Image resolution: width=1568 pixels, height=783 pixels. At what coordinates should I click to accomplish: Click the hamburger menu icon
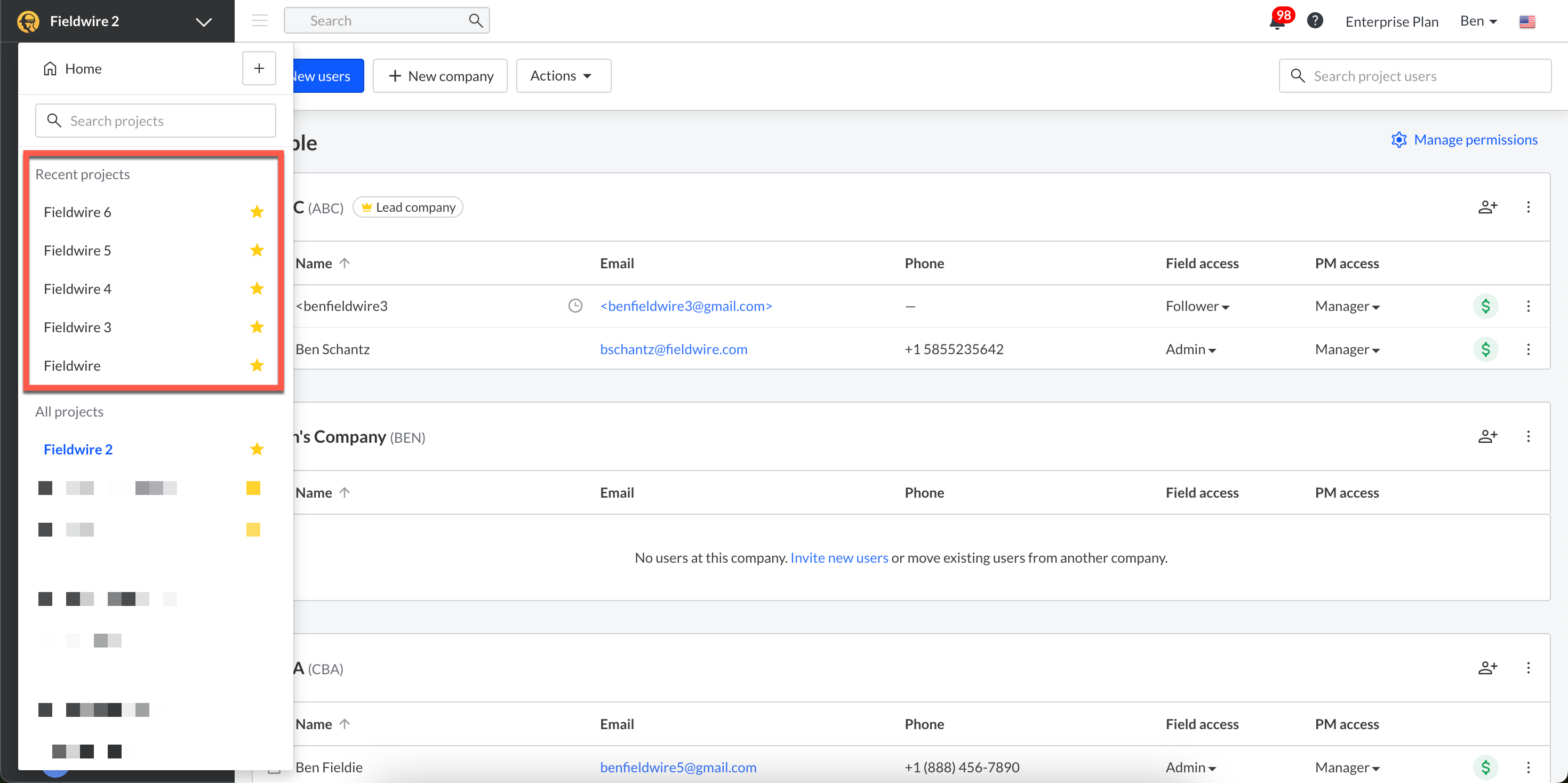[260, 21]
